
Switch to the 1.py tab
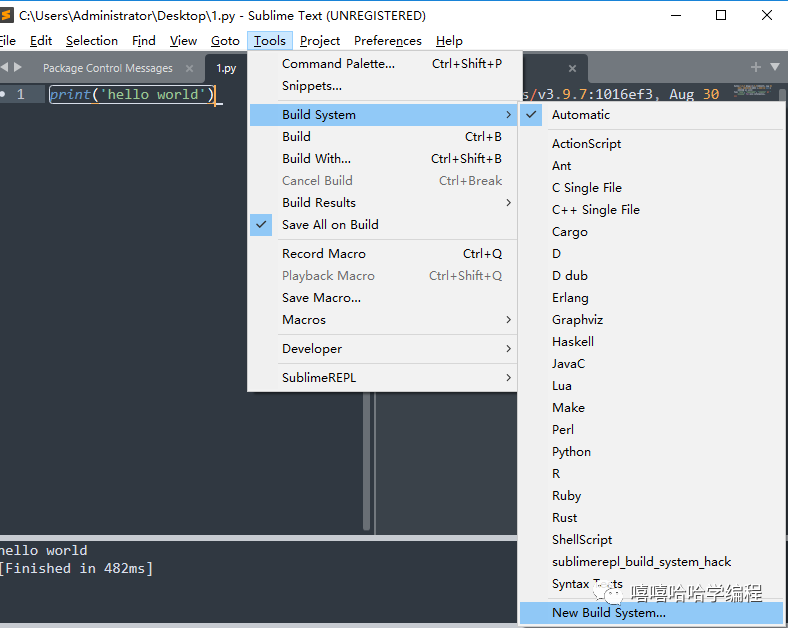226,68
